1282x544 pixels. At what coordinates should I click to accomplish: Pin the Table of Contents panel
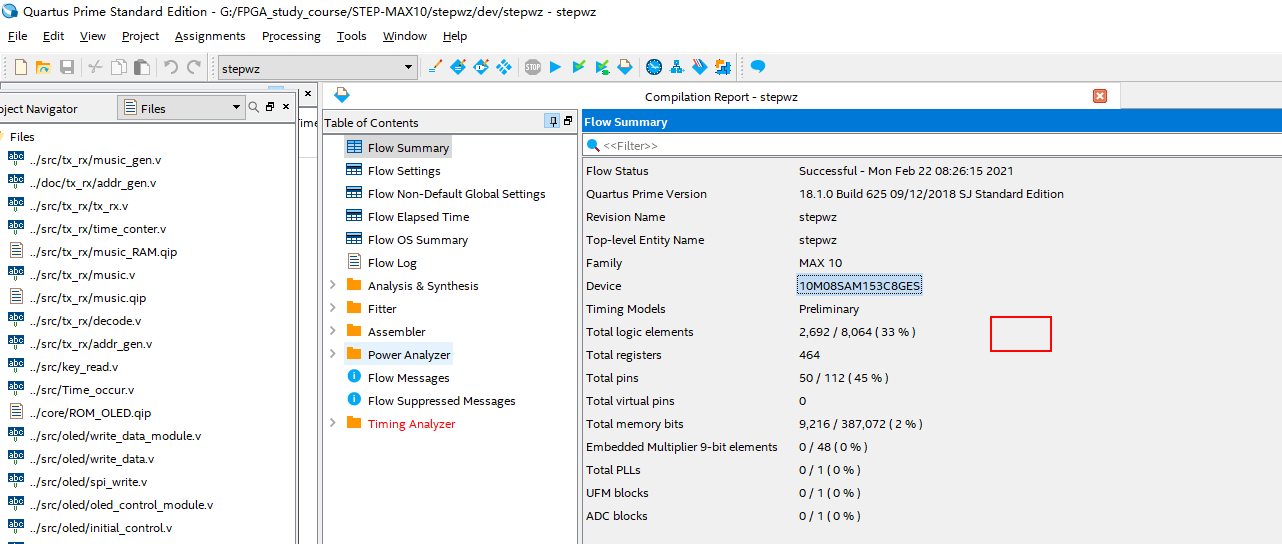point(552,122)
